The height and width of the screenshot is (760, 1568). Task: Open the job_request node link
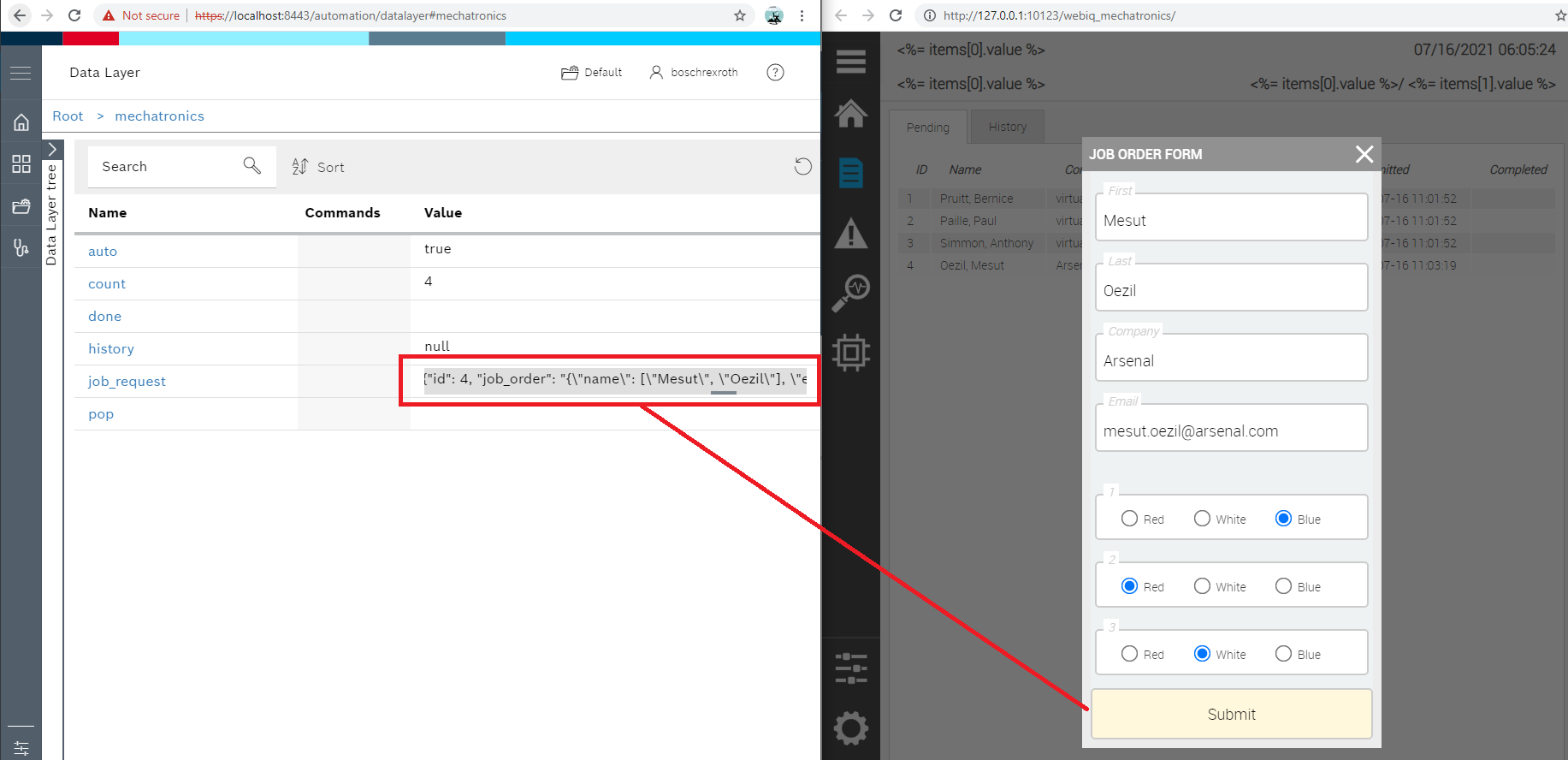(127, 382)
